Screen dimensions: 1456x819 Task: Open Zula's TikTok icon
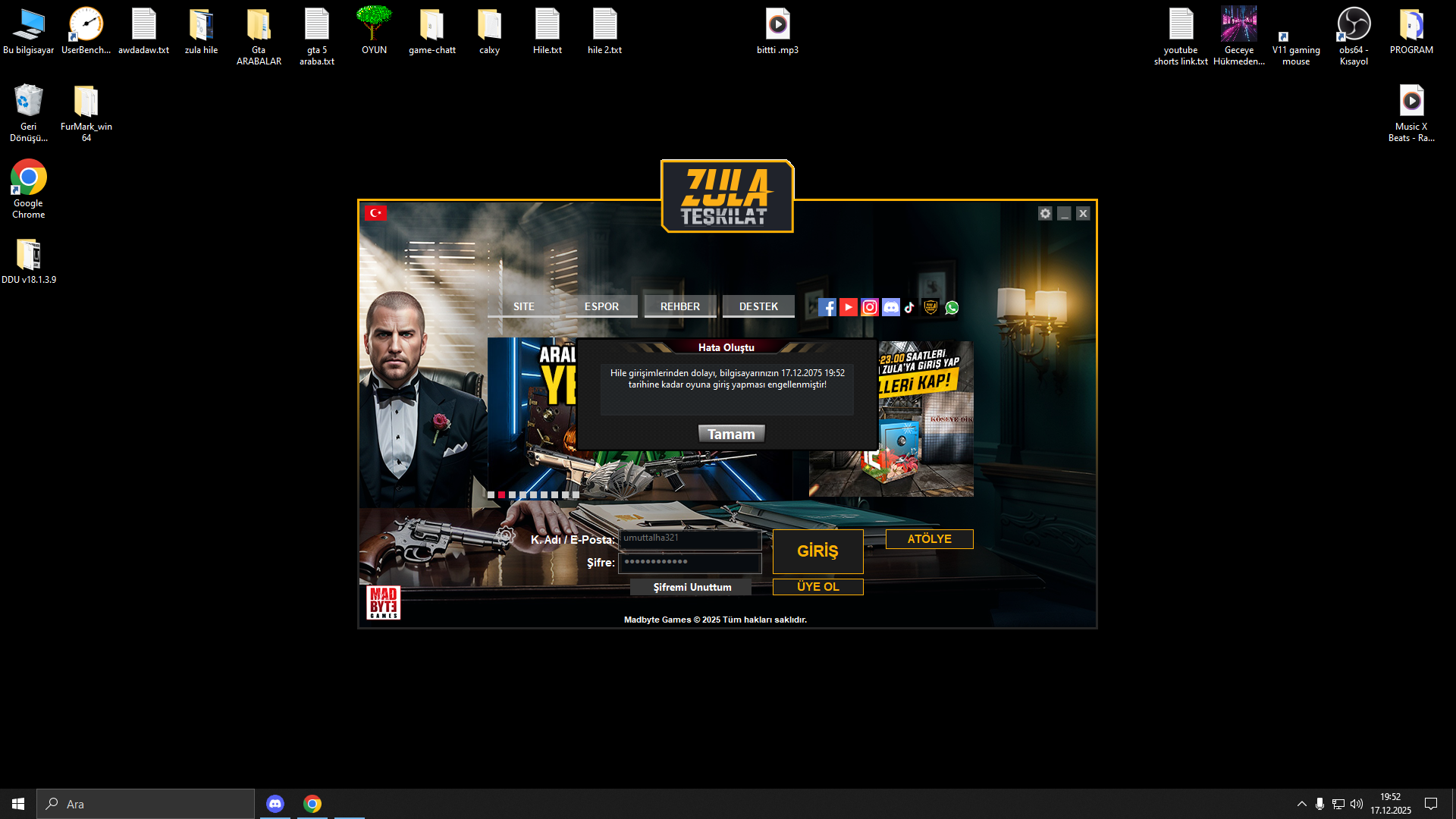(910, 307)
